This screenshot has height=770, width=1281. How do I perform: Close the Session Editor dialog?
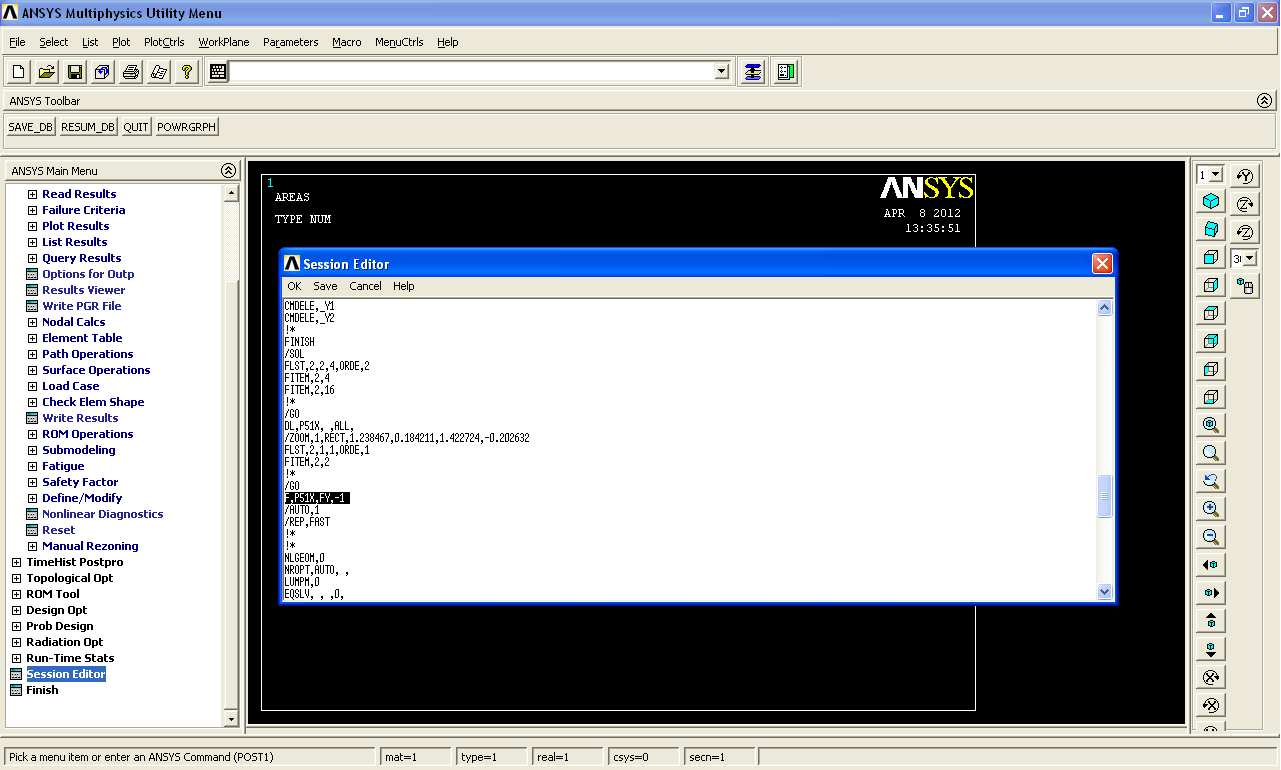coord(1102,264)
